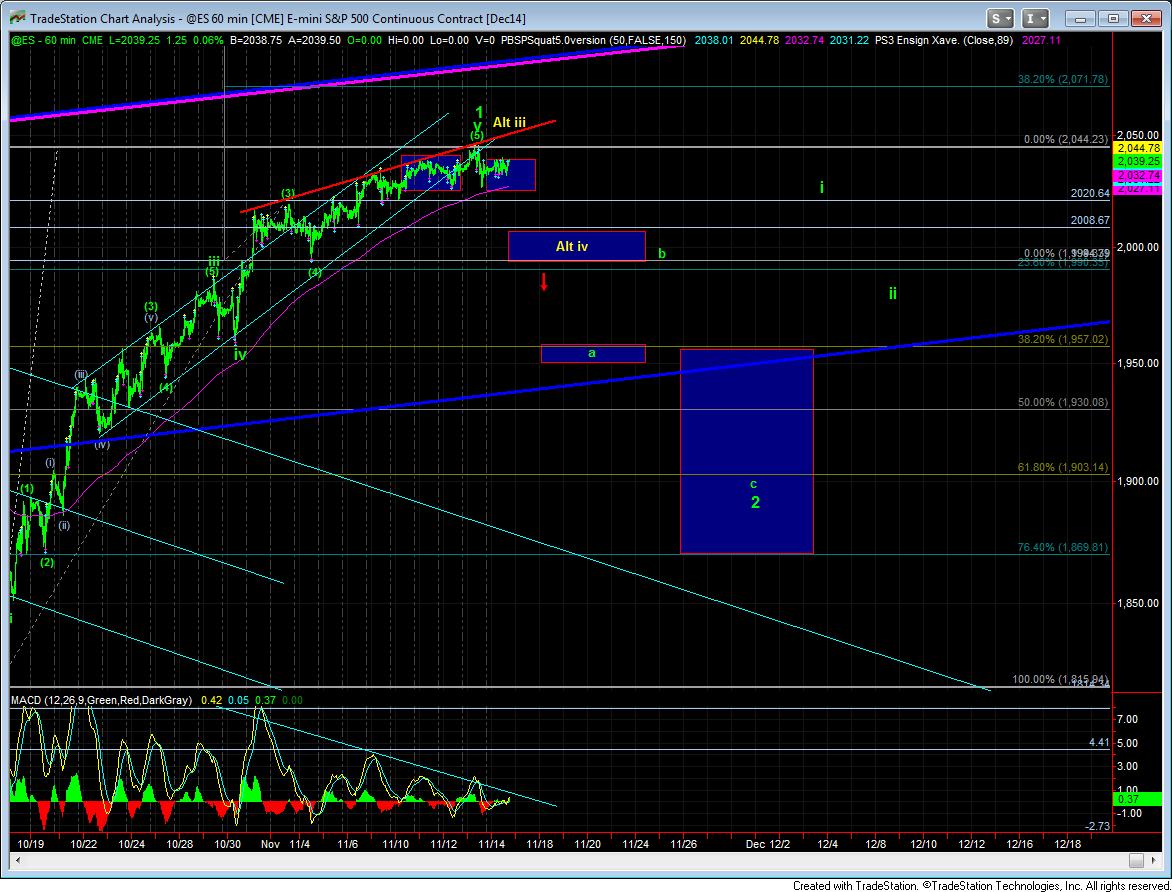Screen dimensions: 1172x892
Task: Click the horizontal scrollbar thumb
Action: coord(1136,861)
